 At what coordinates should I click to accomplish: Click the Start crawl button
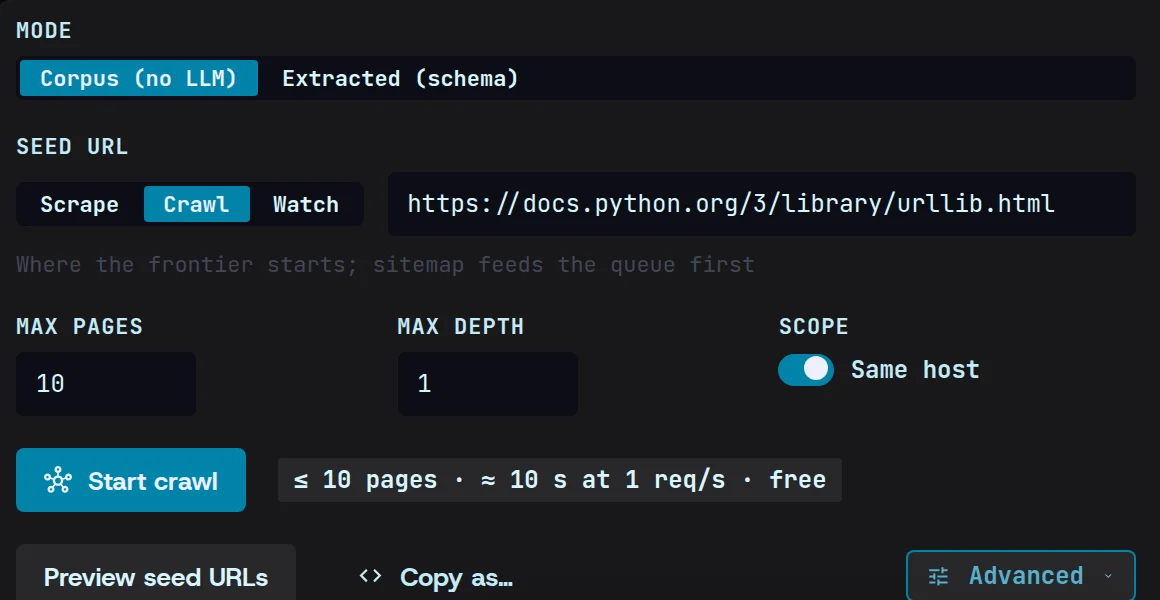(131, 480)
